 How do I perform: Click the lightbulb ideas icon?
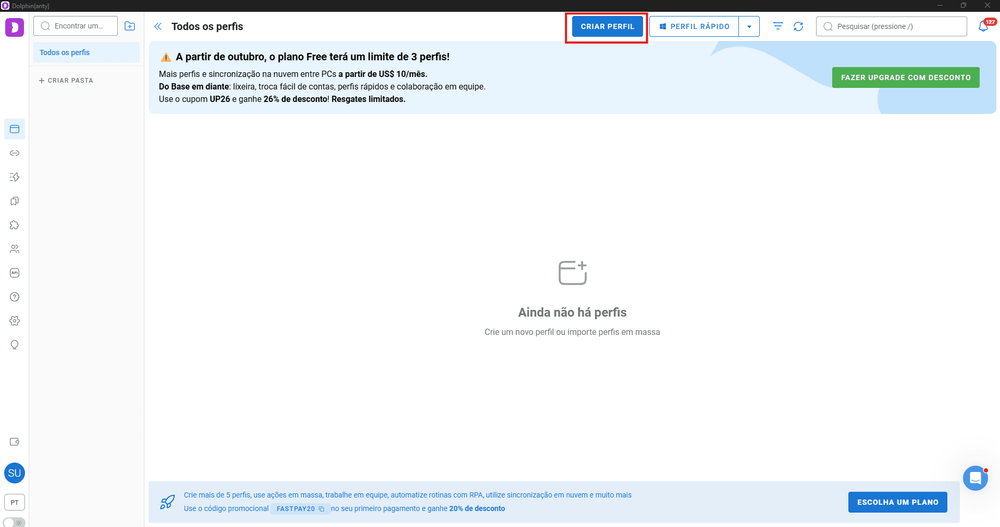pyautogui.click(x=15, y=345)
